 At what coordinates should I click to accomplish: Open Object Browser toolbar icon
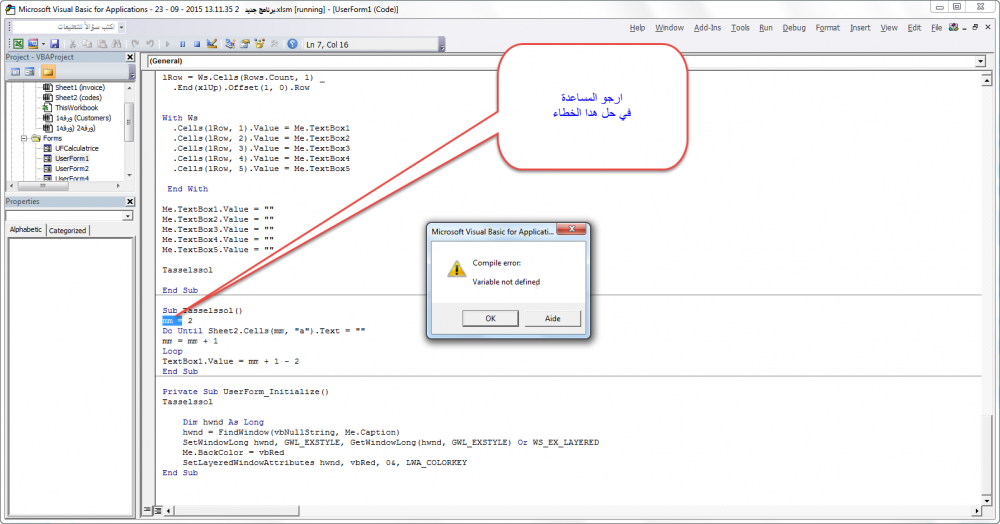[x=260, y=44]
